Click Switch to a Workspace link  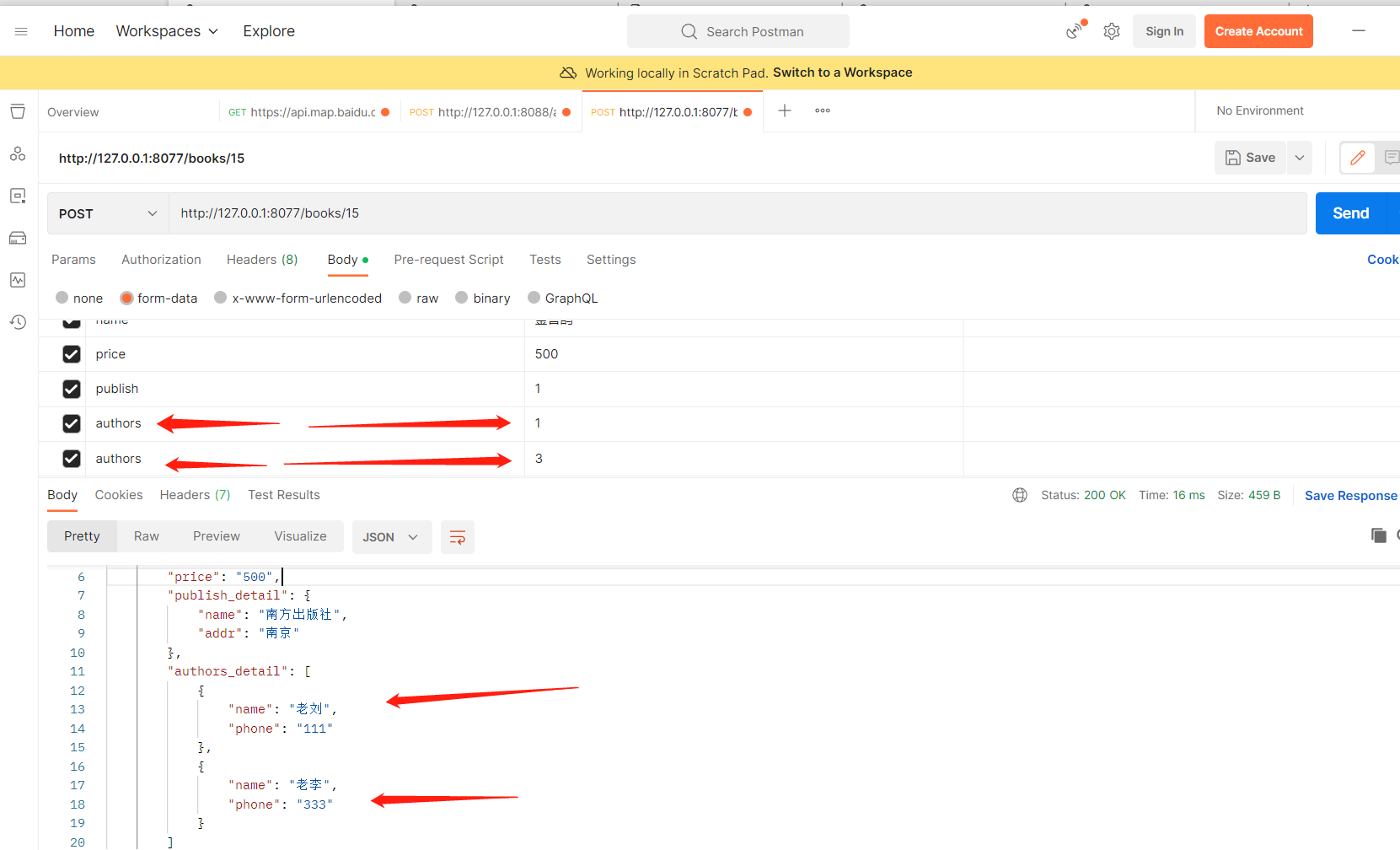[x=842, y=73]
